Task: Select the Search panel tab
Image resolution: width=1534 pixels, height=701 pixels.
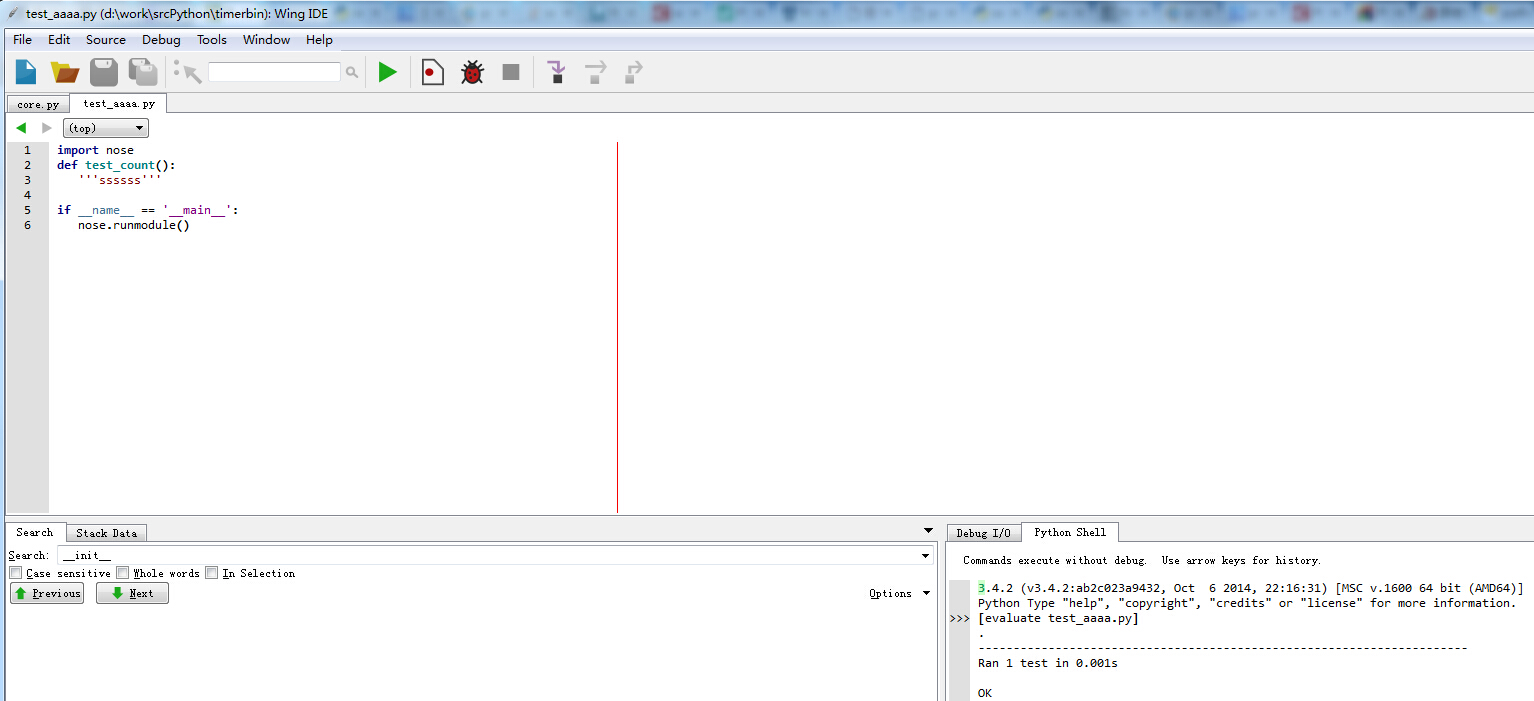Action: (35, 532)
